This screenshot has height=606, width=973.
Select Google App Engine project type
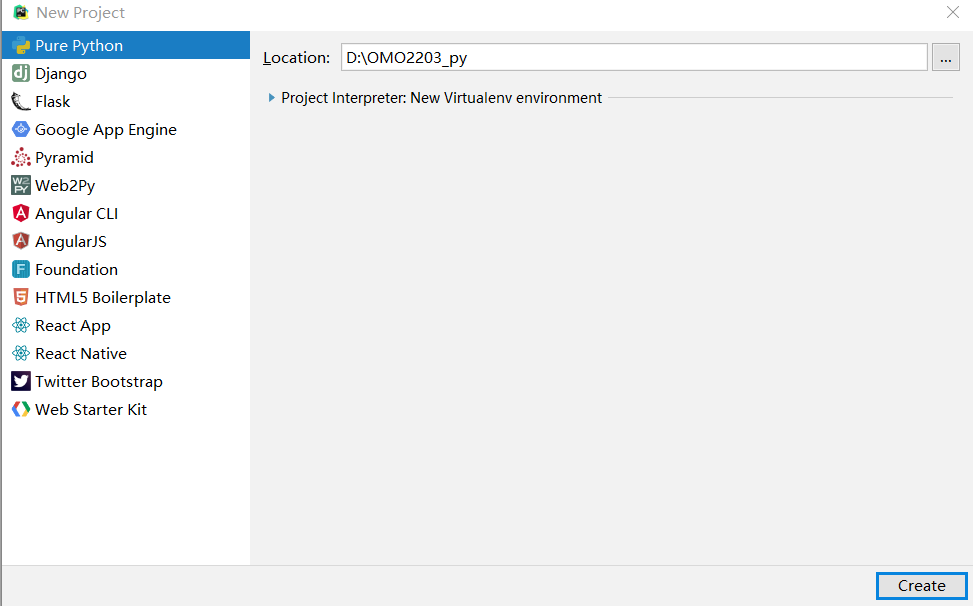pos(126,129)
